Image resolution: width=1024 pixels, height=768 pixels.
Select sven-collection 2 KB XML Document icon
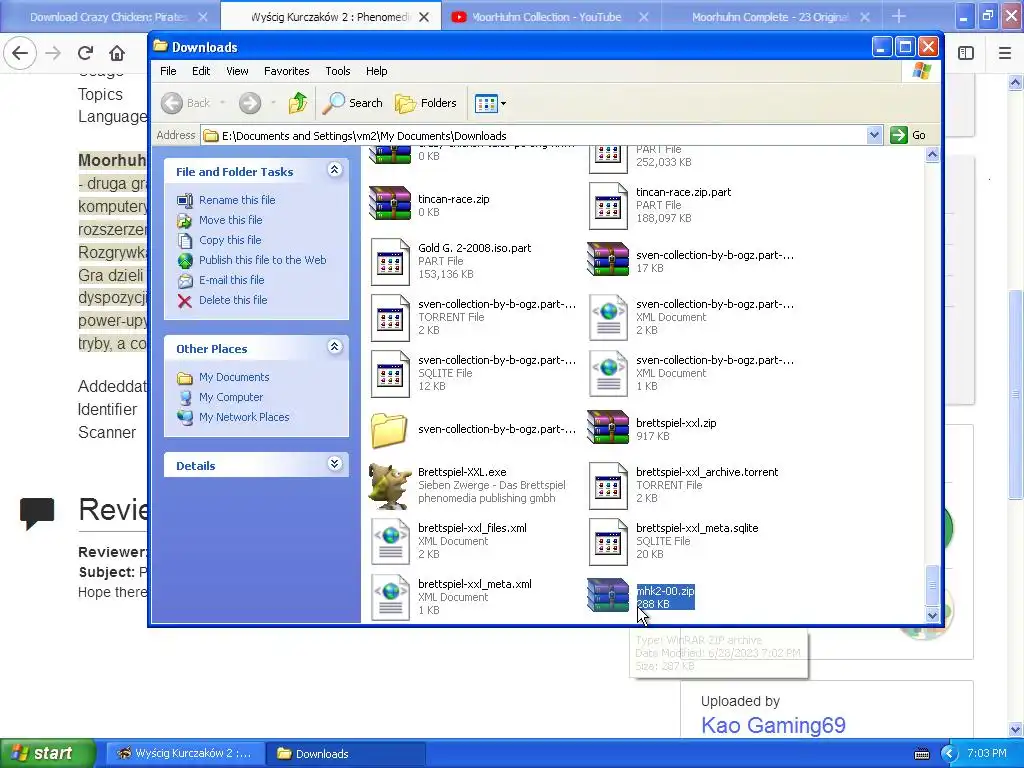pyautogui.click(x=607, y=318)
